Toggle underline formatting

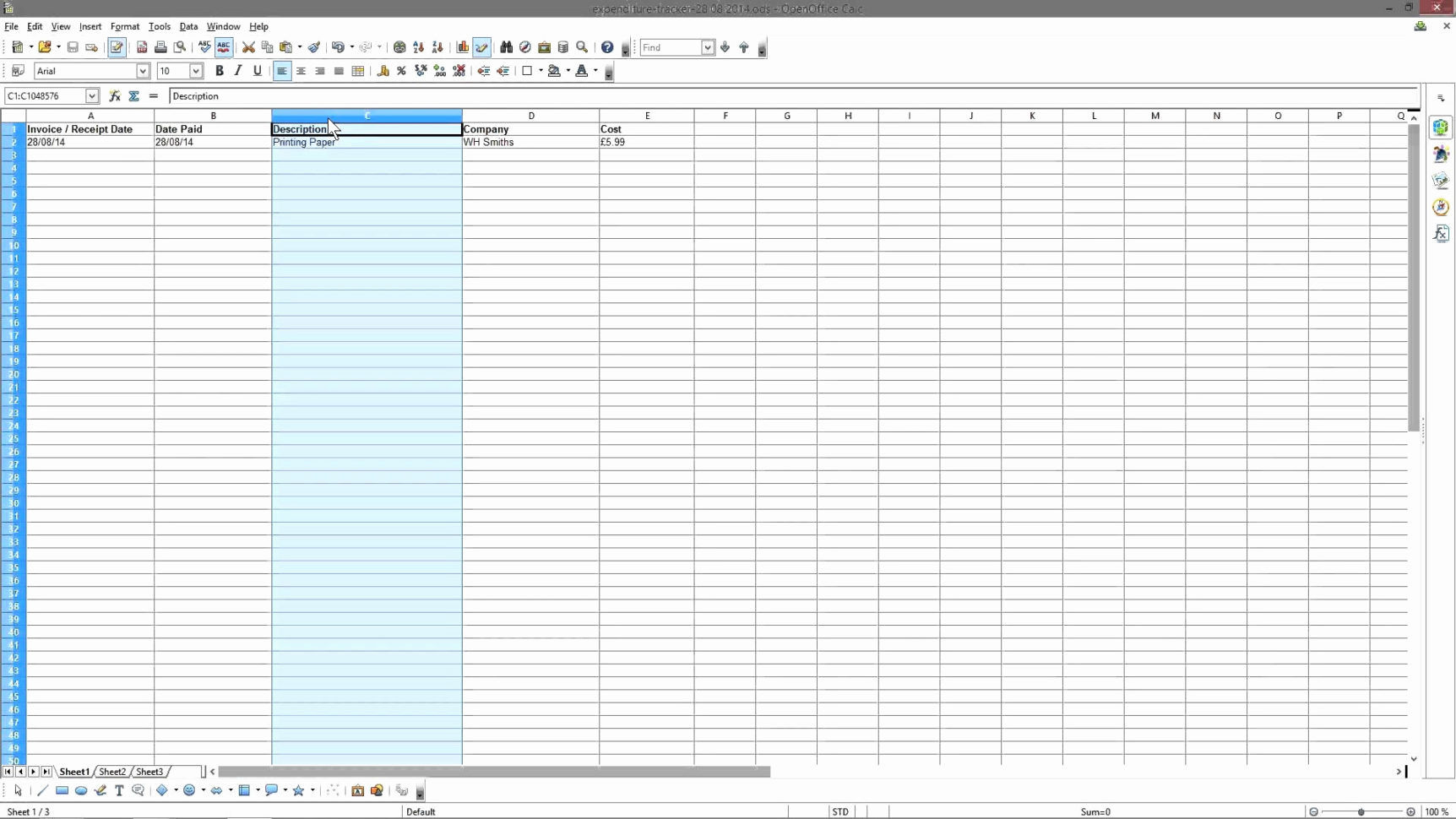pos(258,71)
